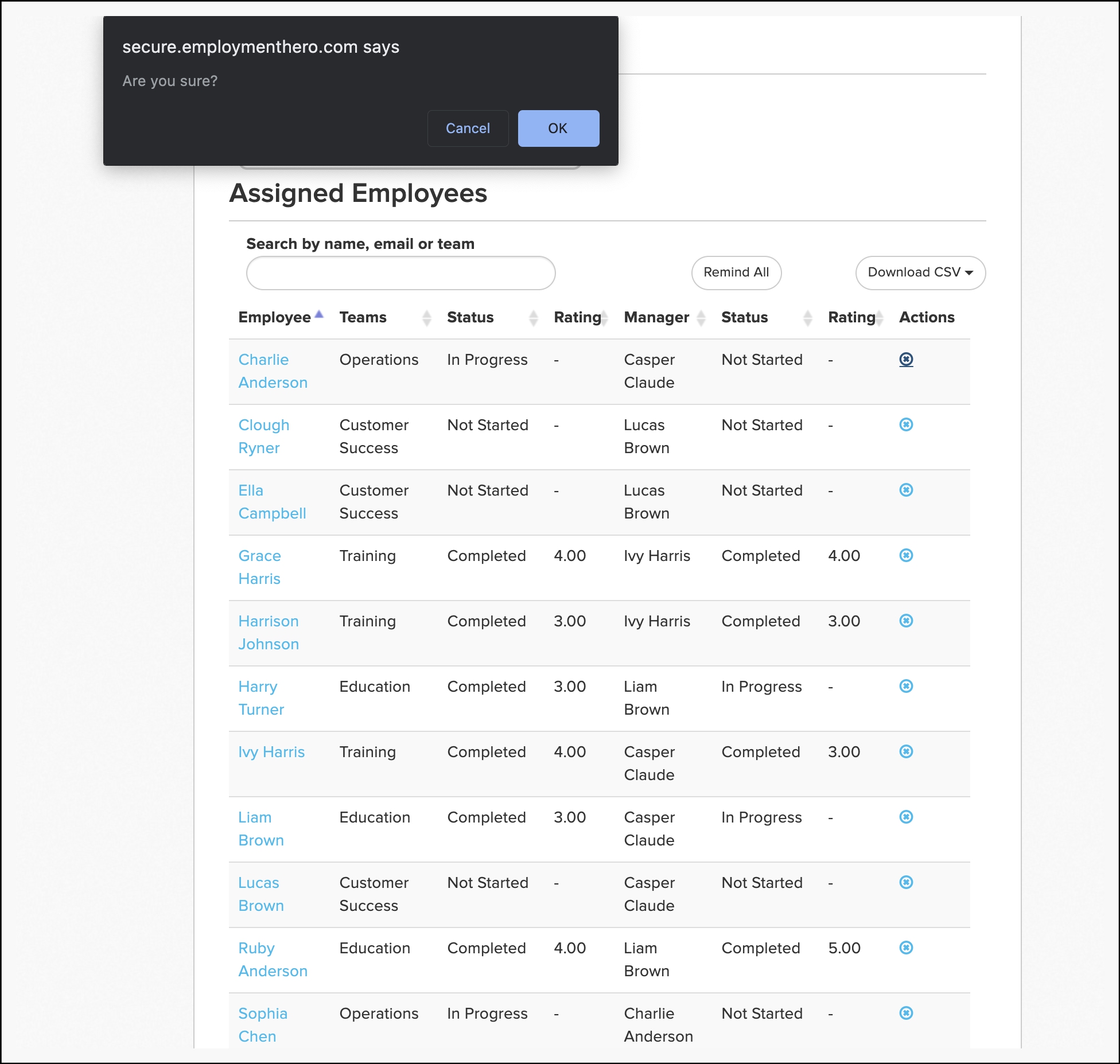Remove Ruby Anderson via the action icon
This screenshot has height=1064, width=1120.
pos(906,948)
